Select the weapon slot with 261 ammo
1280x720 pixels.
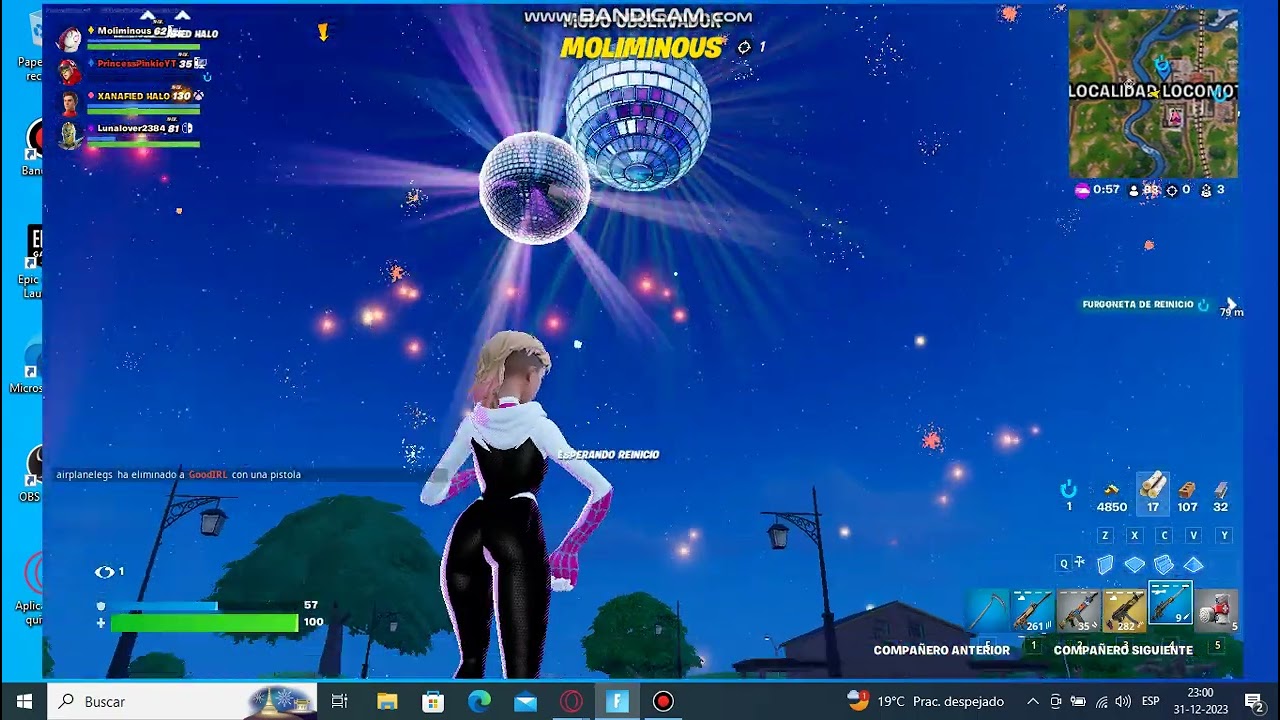1032,611
